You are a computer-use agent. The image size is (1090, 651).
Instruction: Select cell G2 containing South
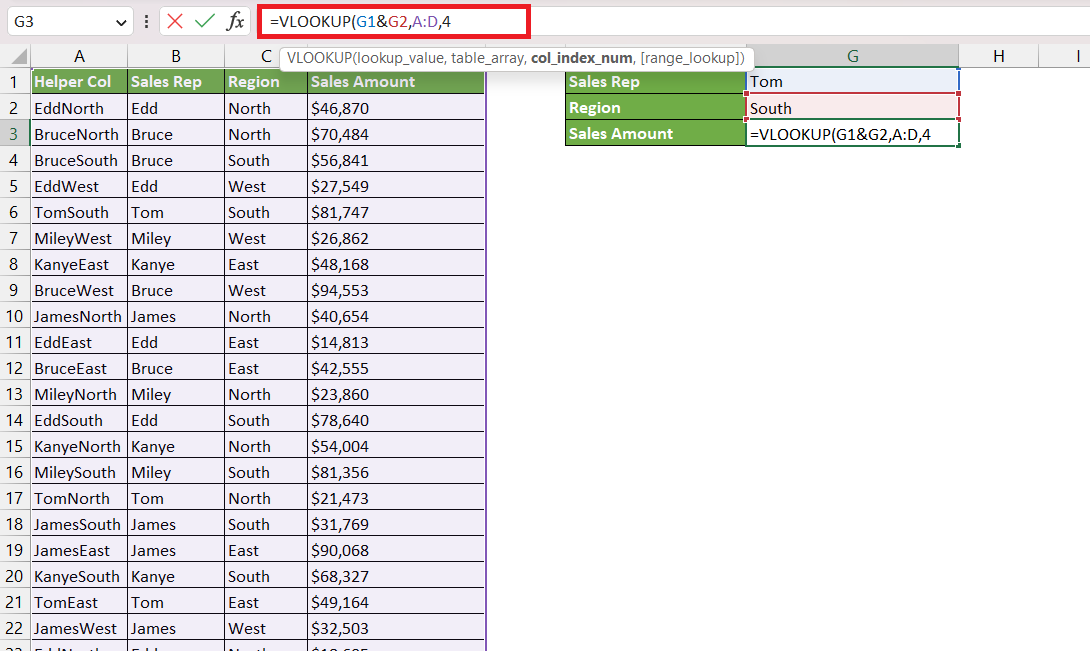point(852,108)
